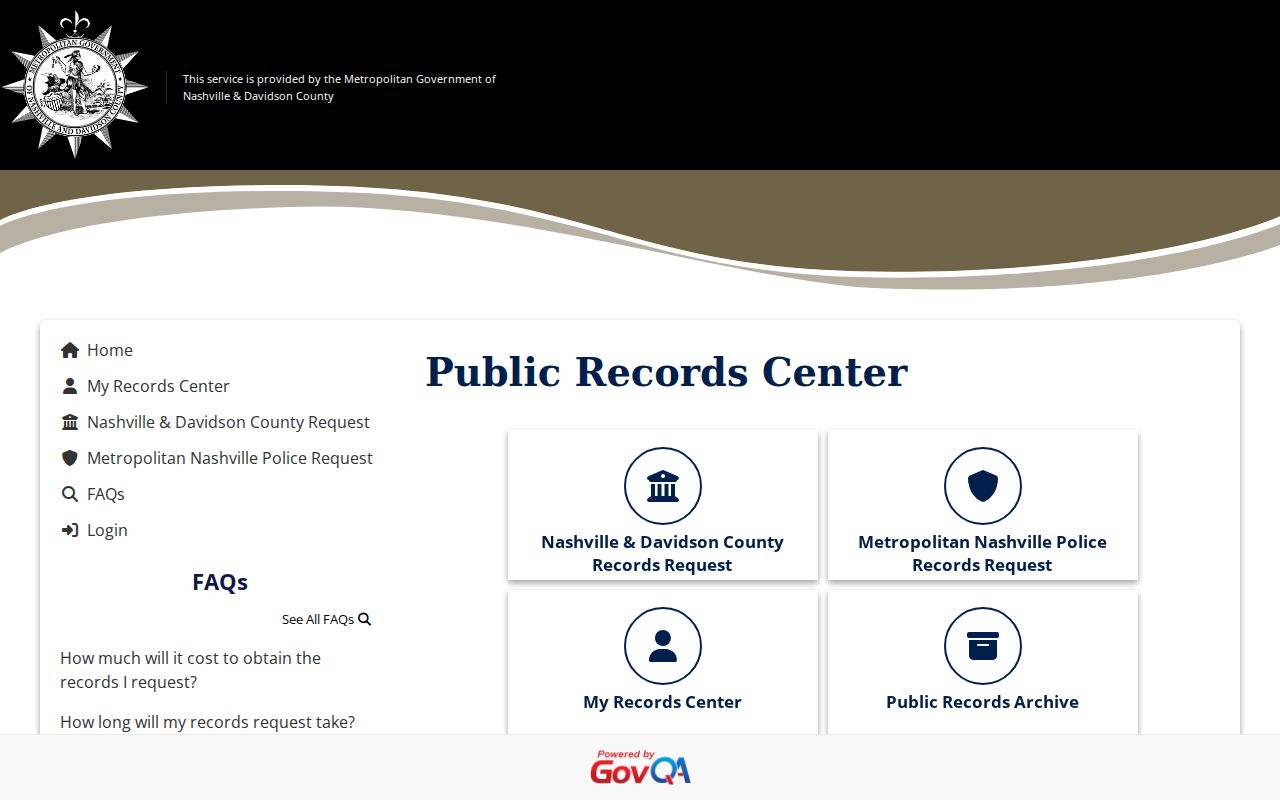This screenshot has height=800, width=1280.
Task: Click the Metropolitan Government service notice text
Action: click(x=339, y=87)
